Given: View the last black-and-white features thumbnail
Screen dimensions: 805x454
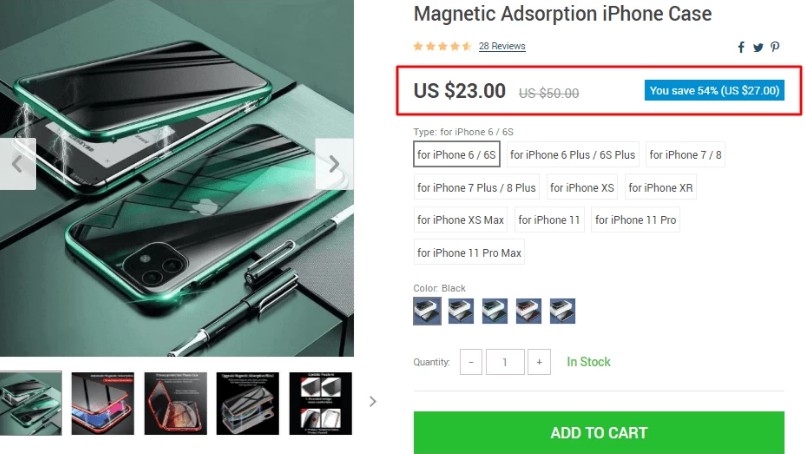Looking at the screenshot, I should pyautogui.click(x=321, y=404).
